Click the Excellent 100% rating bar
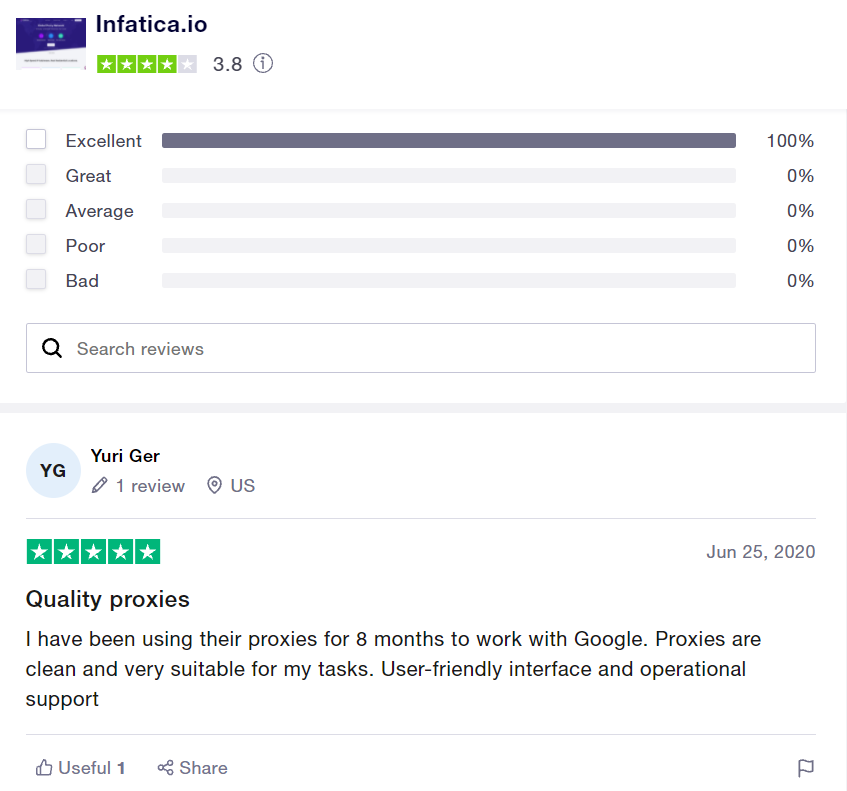Viewport: 847px width, 791px height. click(x=448, y=141)
